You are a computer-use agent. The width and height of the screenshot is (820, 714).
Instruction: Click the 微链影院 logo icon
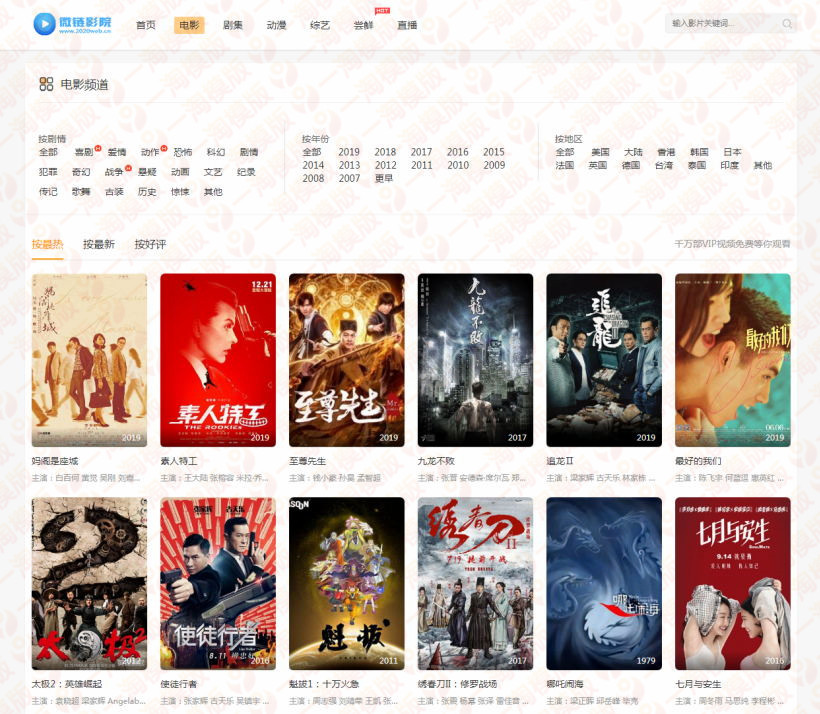44,24
